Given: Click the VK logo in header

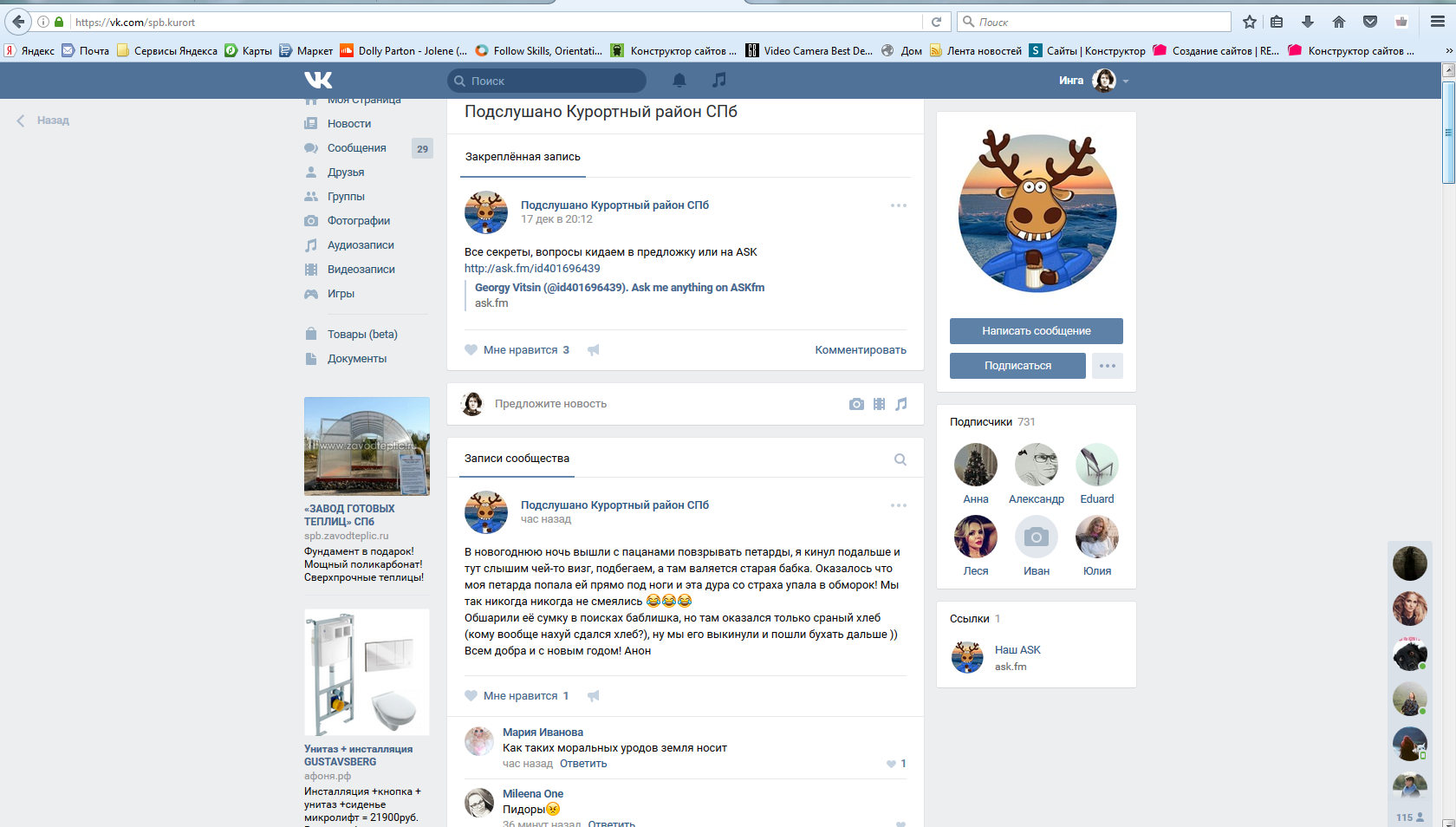Looking at the screenshot, I should pos(318,81).
